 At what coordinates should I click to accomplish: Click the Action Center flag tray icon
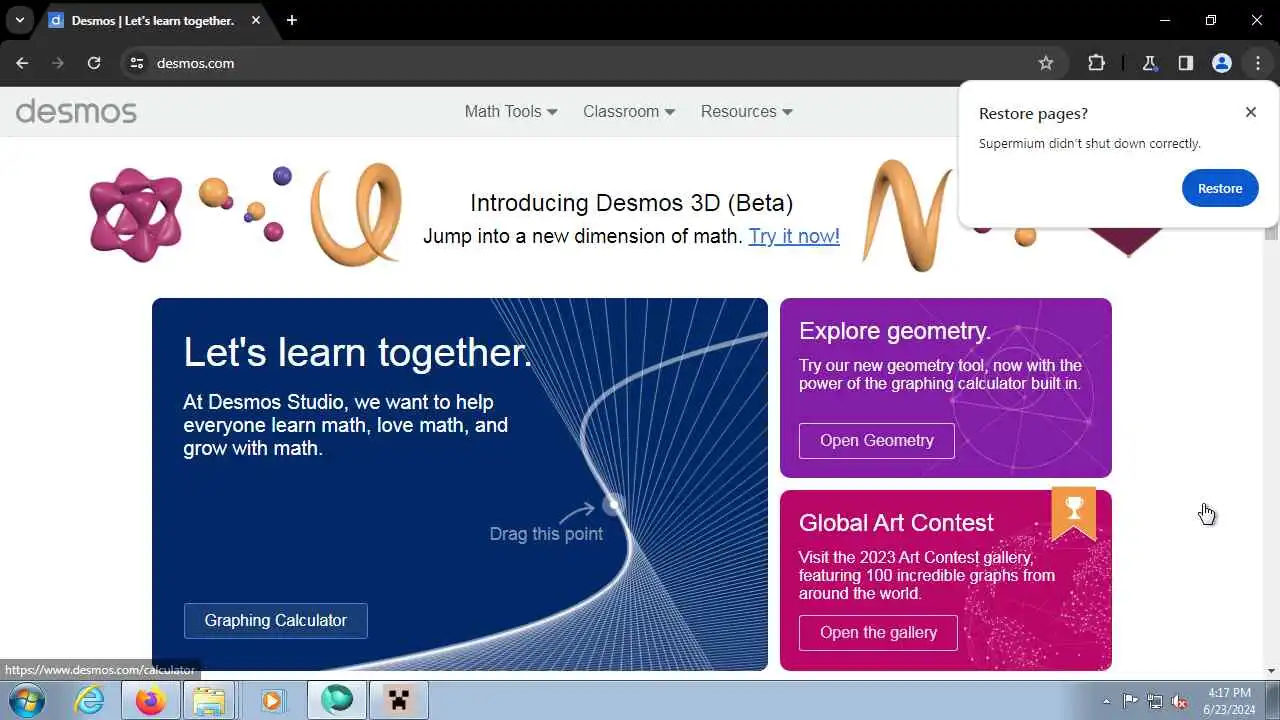[x=1131, y=701]
